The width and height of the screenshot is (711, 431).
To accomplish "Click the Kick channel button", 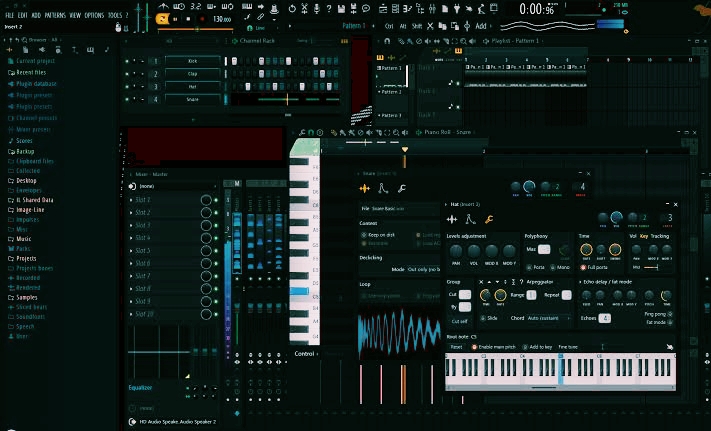I will 192,61.
